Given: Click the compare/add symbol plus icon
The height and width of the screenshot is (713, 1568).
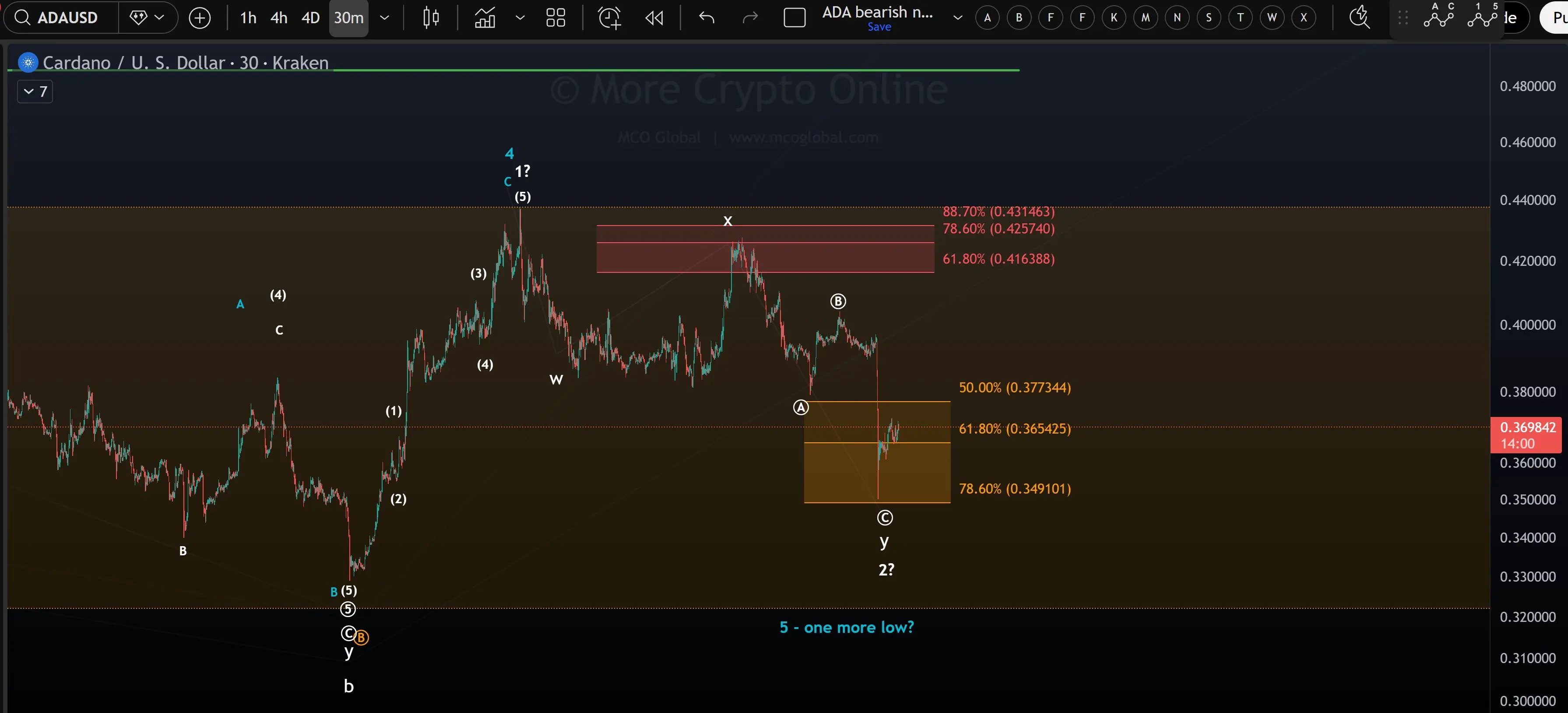Looking at the screenshot, I should [x=200, y=17].
